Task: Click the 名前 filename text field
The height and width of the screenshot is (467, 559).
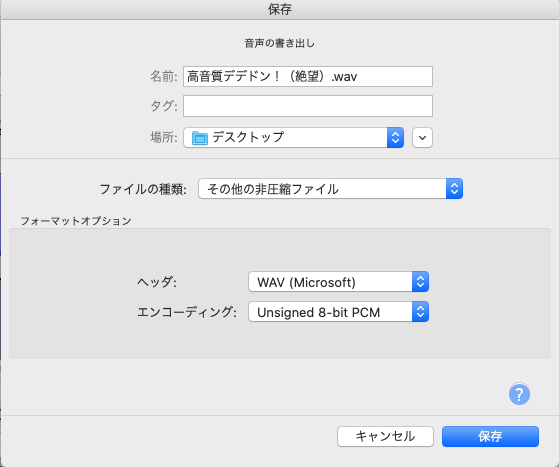Action: coord(308,76)
